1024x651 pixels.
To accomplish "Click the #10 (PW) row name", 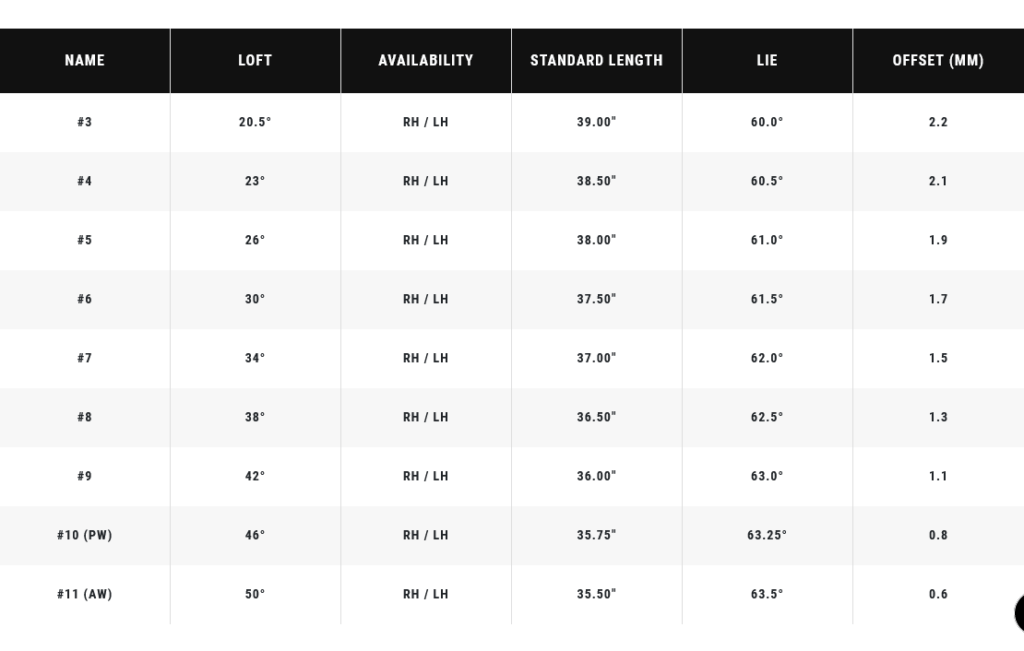I will click(x=85, y=535).
